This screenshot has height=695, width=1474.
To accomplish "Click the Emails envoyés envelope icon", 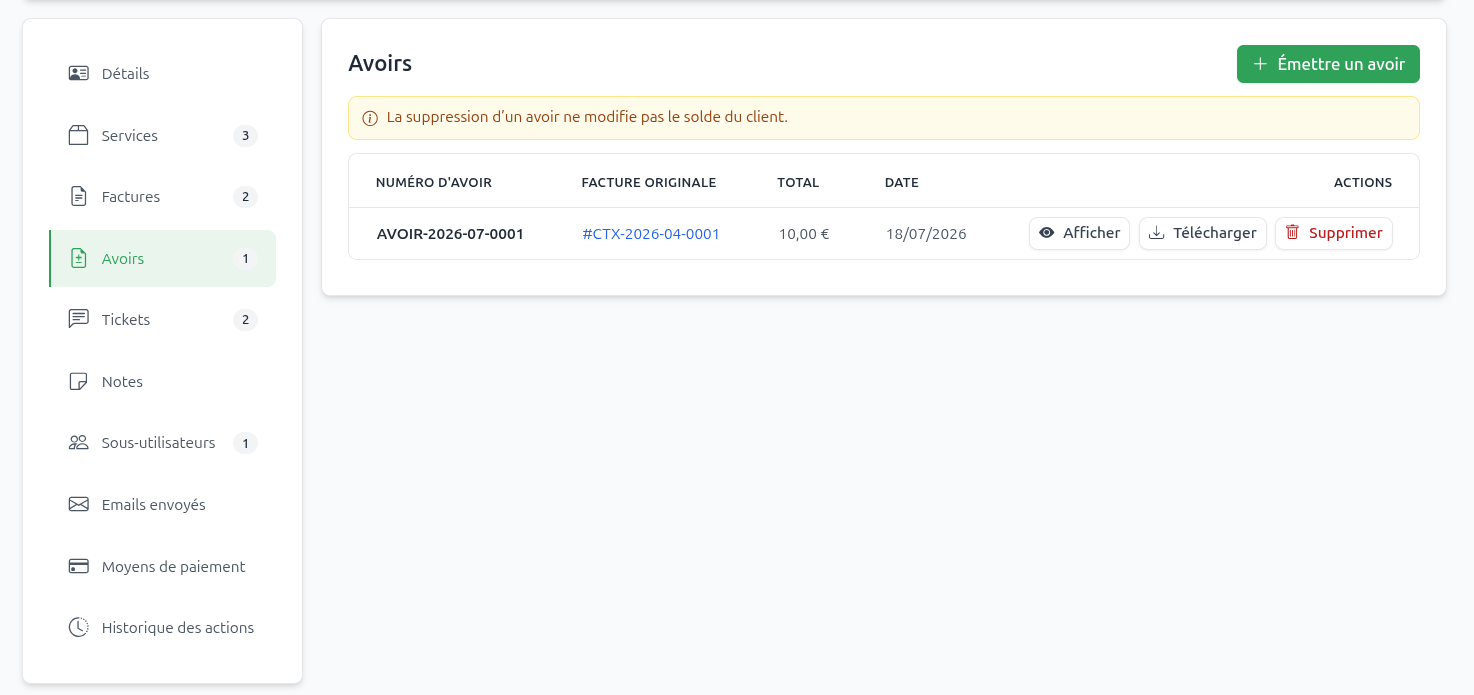I will click(x=79, y=505).
